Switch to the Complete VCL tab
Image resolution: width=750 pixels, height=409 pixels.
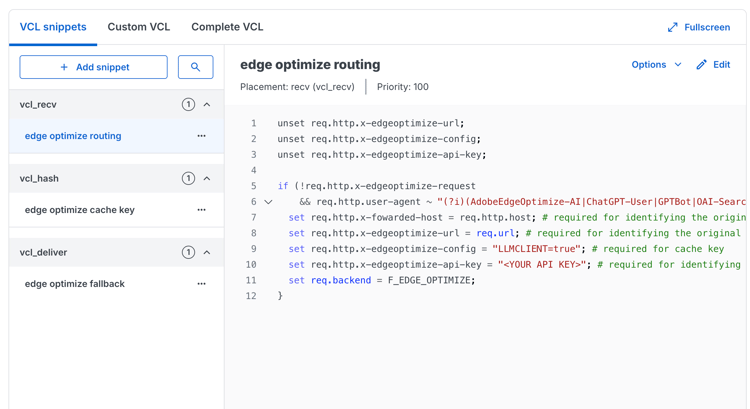click(x=227, y=27)
